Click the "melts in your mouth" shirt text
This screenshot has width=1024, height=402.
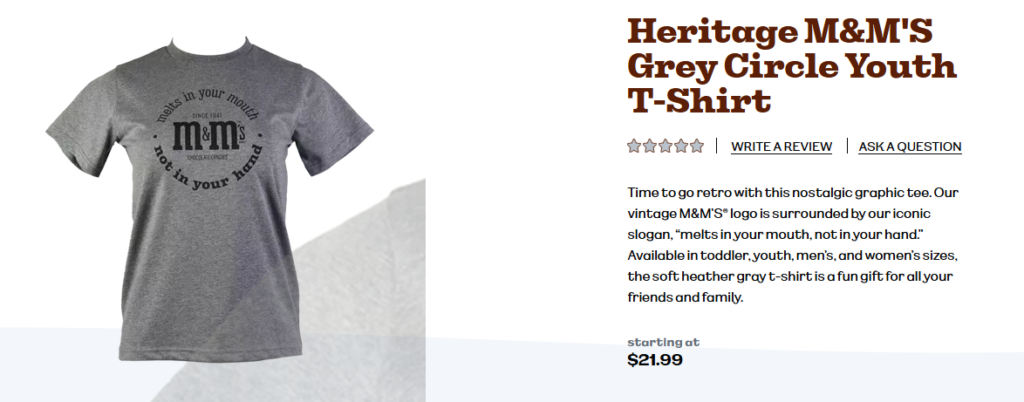point(208,102)
